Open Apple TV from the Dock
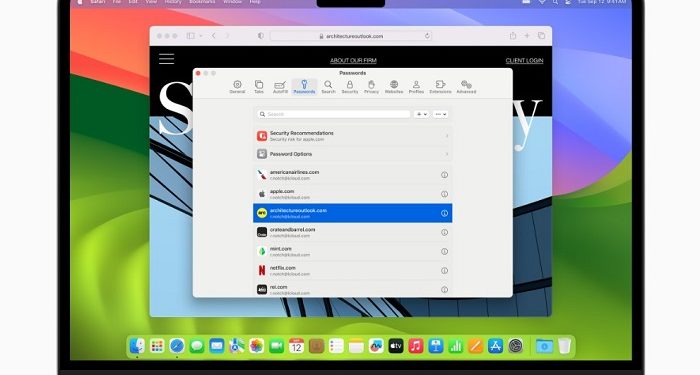The height and width of the screenshot is (375, 700). click(396, 346)
